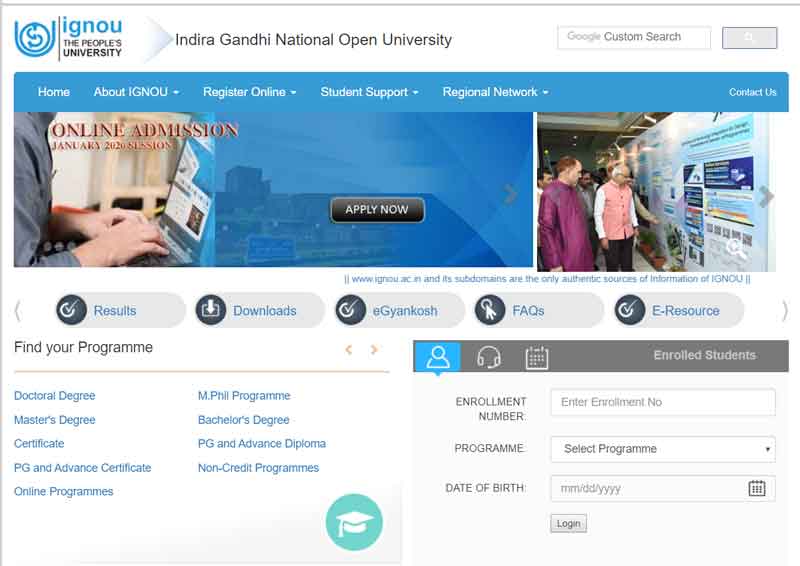Open PG and Advance Diploma link
This screenshot has width=800, height=566.
tap(262, 444)
